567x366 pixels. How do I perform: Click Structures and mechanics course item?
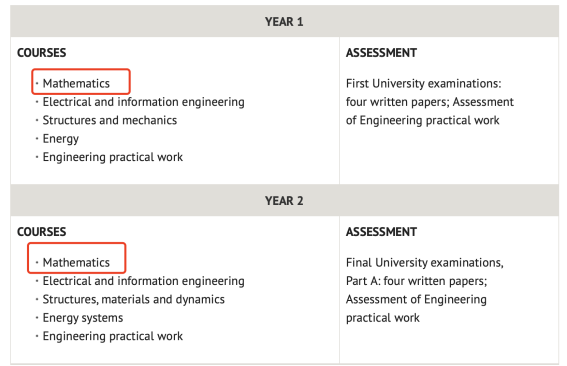click(x=110, y=120)
